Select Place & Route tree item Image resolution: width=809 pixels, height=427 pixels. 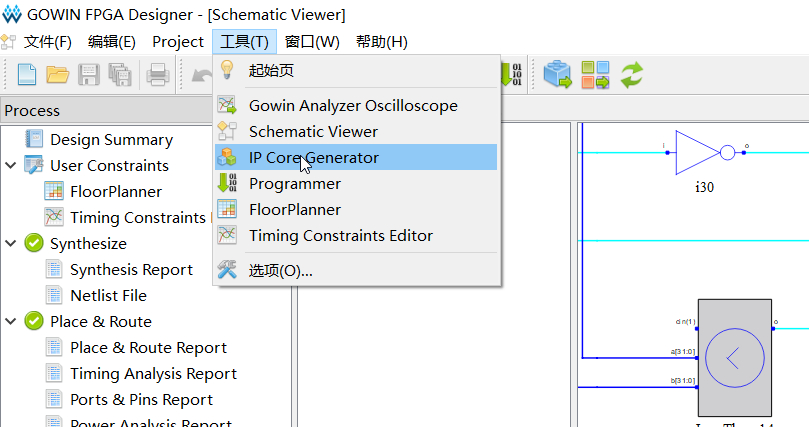(x=101, y=321)
